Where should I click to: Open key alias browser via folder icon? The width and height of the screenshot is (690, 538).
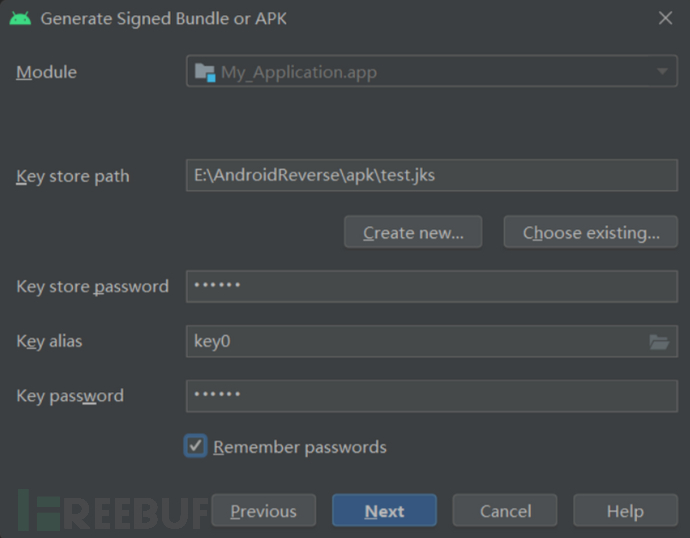pyautogui.click(x=659, y=341)
